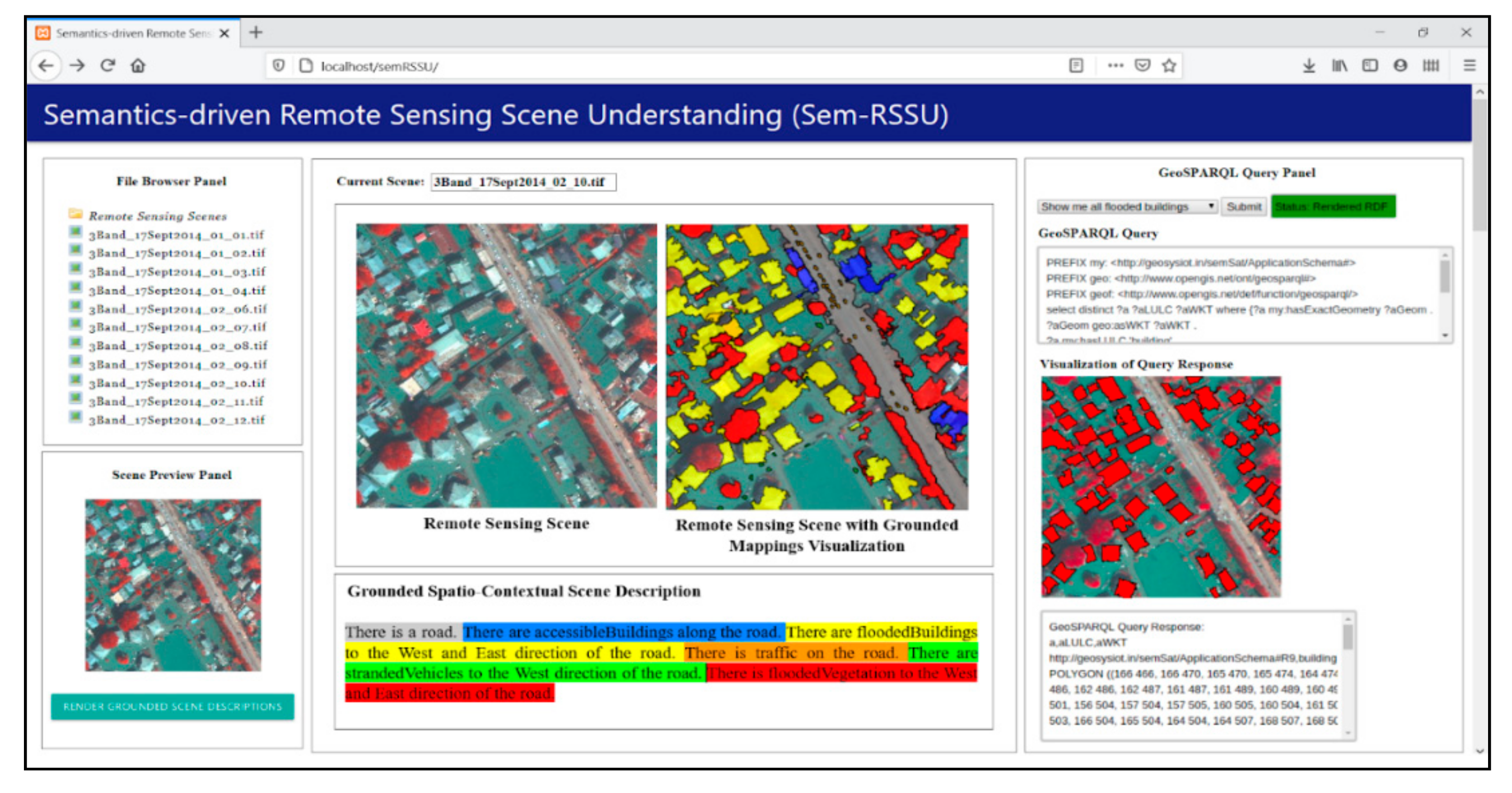This screenshot has height=793, width=1512.
Task: Click Render Grounded Scene Descriptions button
Action: [x=172, y=706]
